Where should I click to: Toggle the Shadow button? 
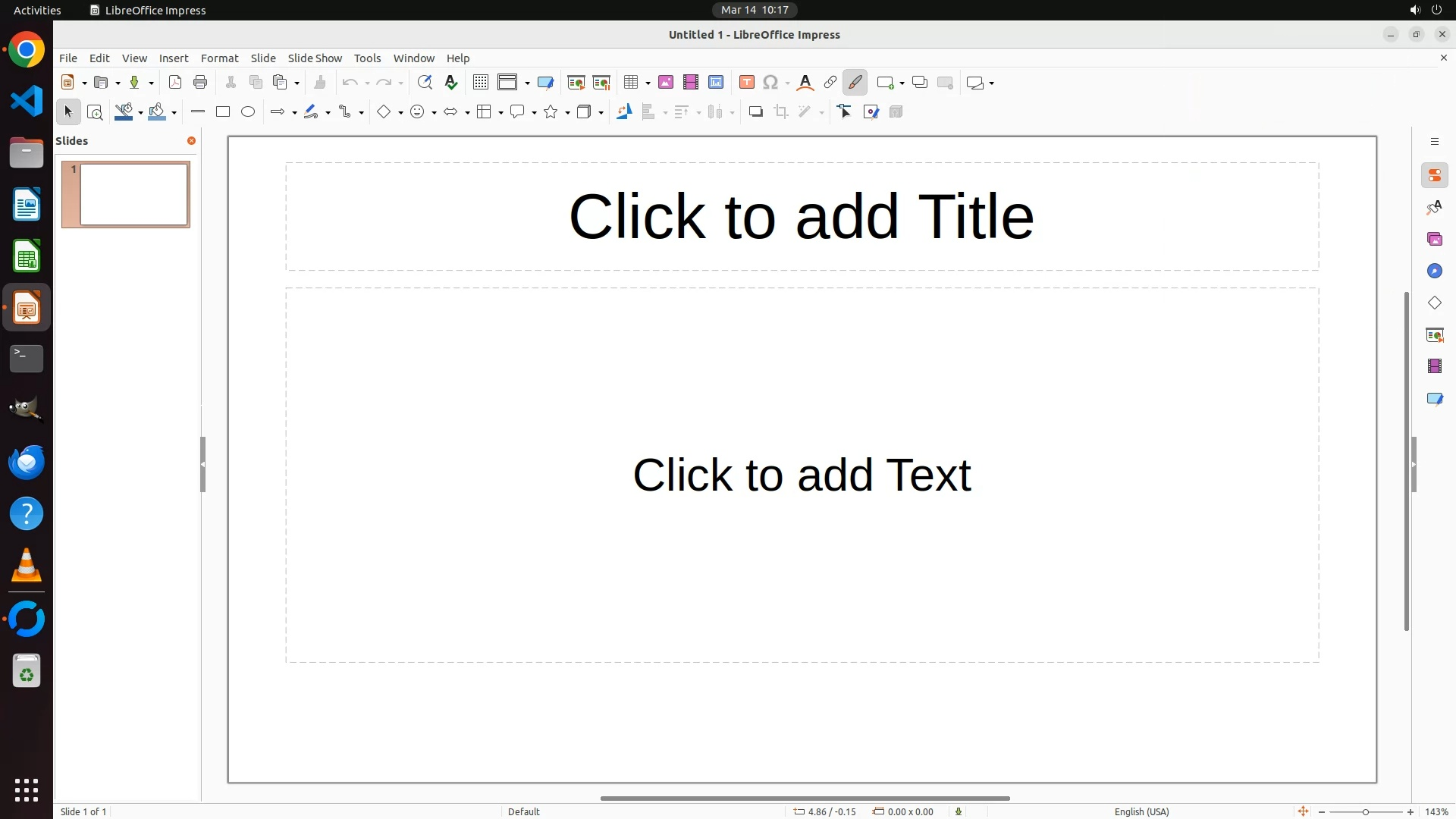[x=755, y=112]
